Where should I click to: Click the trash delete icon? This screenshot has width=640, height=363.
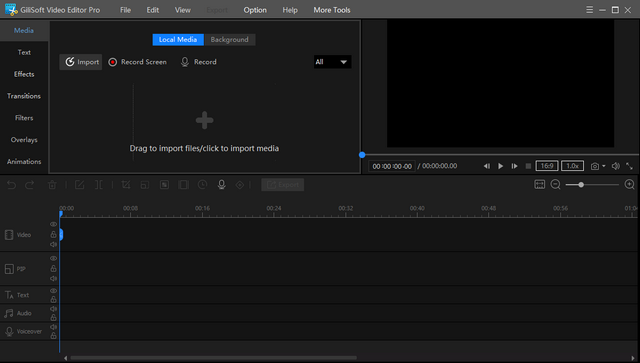(x=52, y=185)
